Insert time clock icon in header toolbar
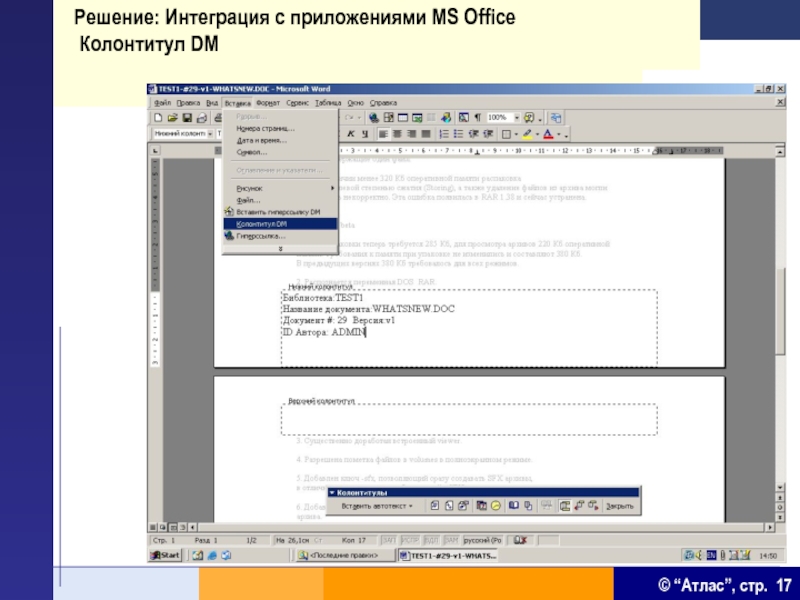The image size is (800, 600). click(x=495, y=506)
